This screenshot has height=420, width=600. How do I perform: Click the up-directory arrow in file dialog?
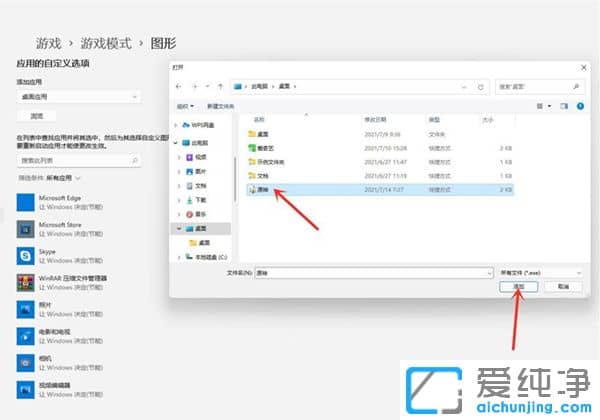[218, 86]
